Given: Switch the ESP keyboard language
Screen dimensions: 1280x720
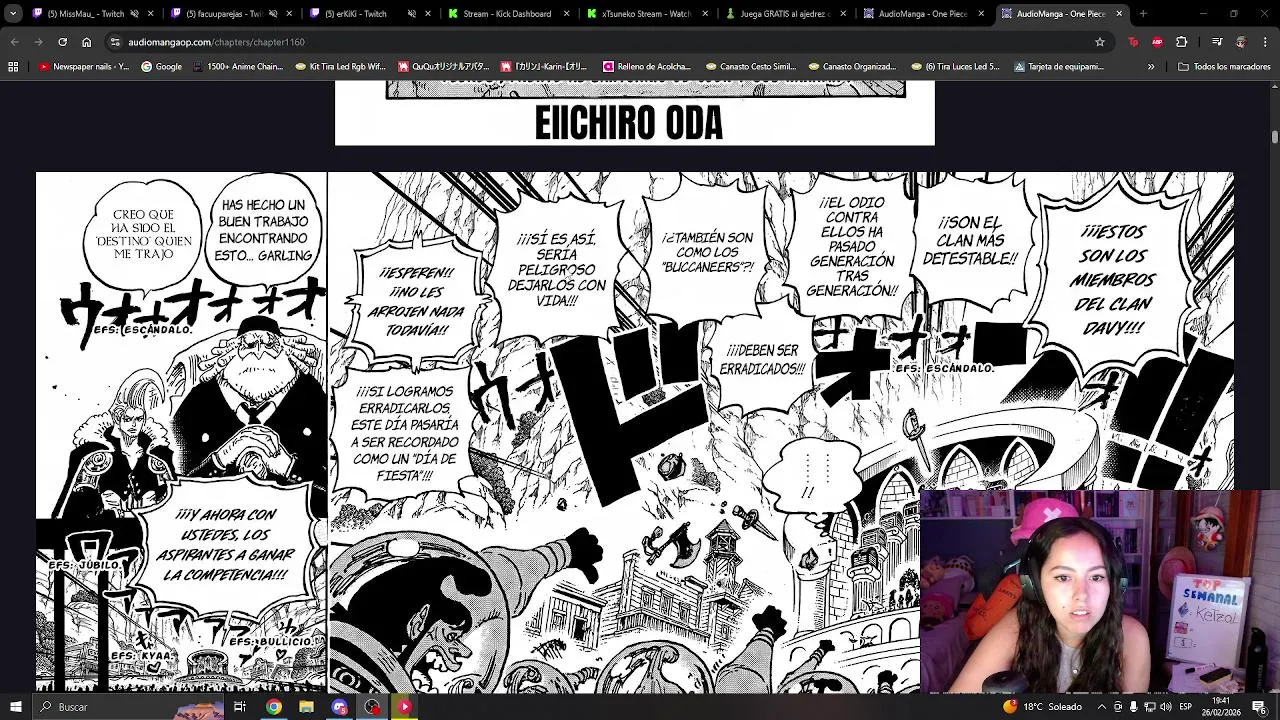Looking at the screenshot, I should 1185,707.
